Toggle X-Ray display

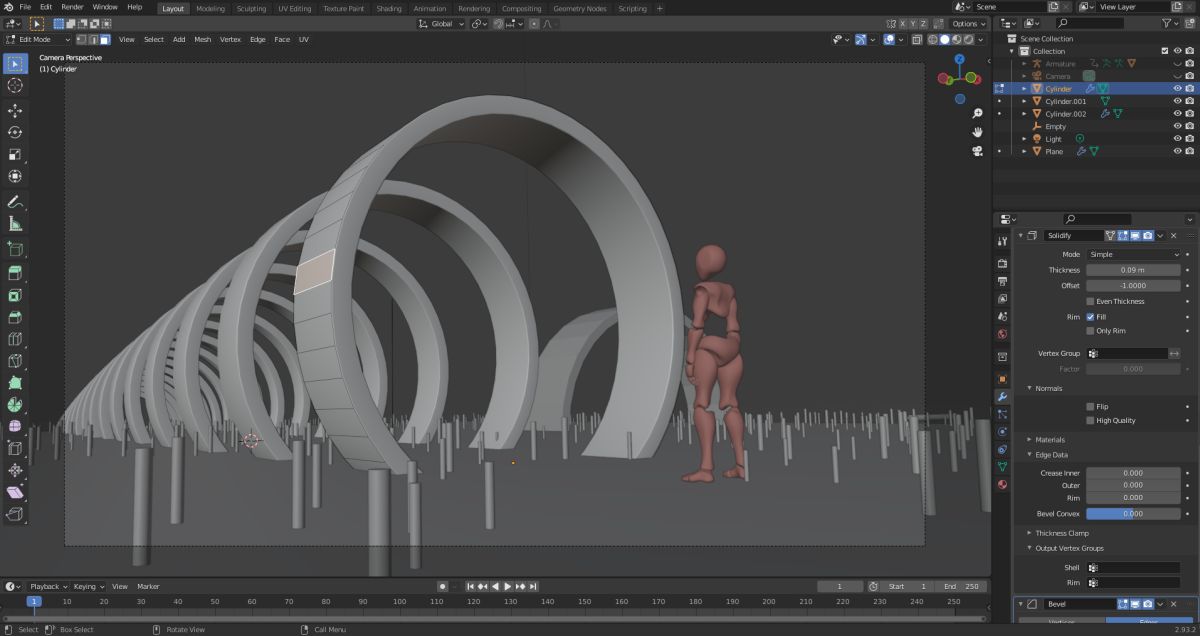click(x=917, y=39)
